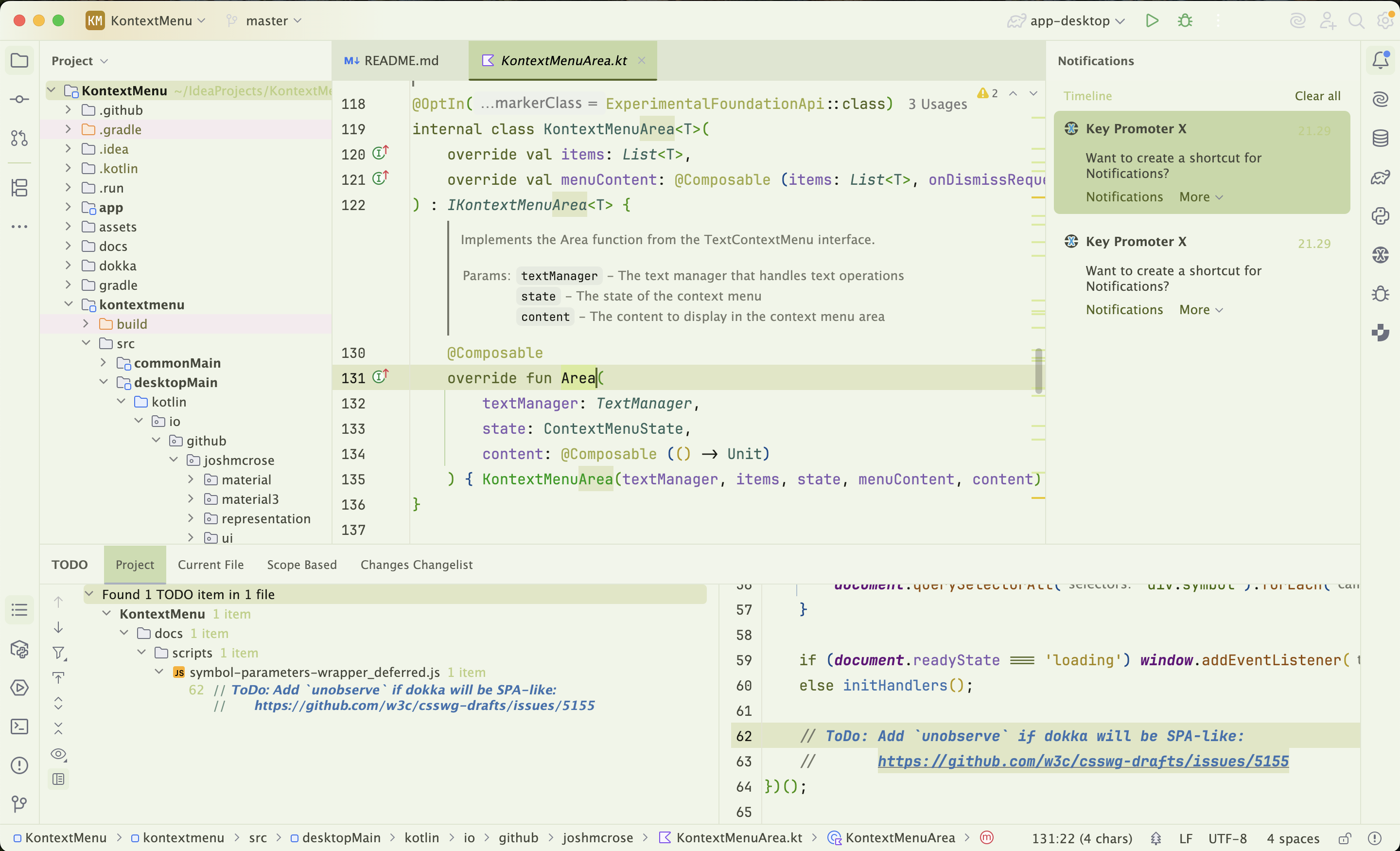Click the 3 Usages inlay hint

point(938,104)
